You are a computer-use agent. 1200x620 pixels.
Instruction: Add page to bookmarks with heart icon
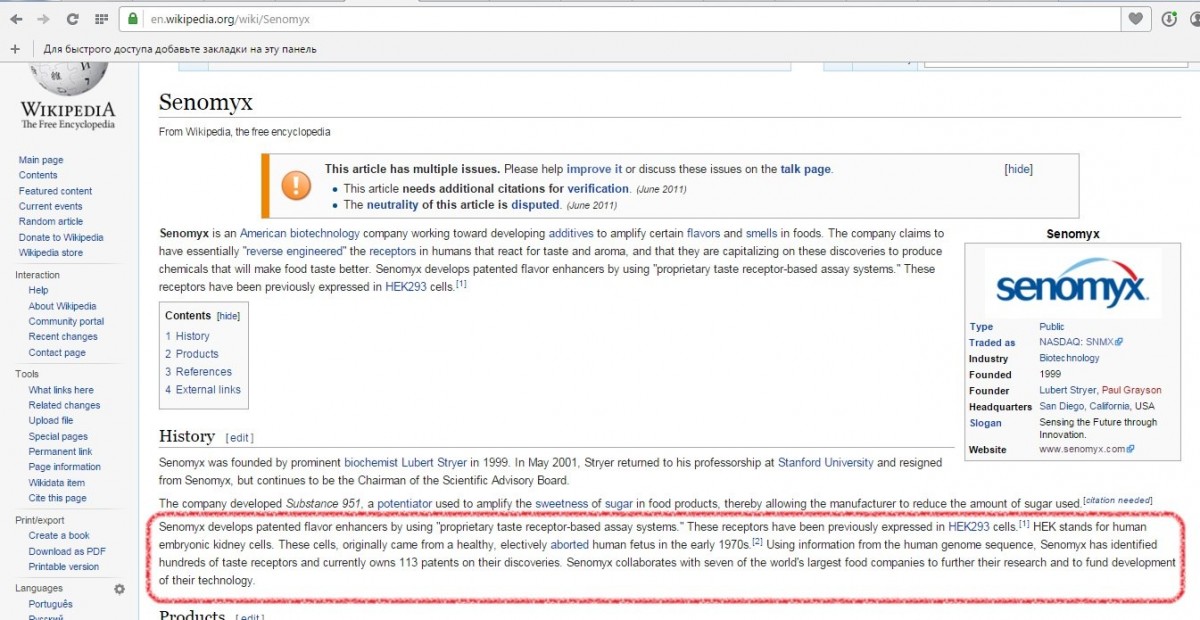(1136, 19)
